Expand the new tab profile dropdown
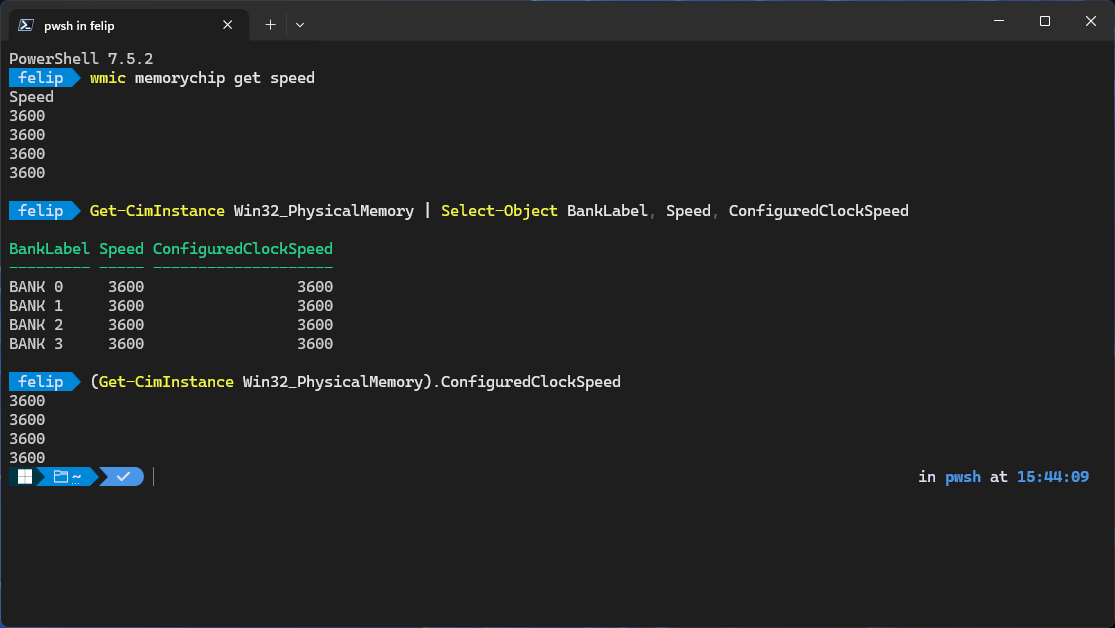 [300, 25]
